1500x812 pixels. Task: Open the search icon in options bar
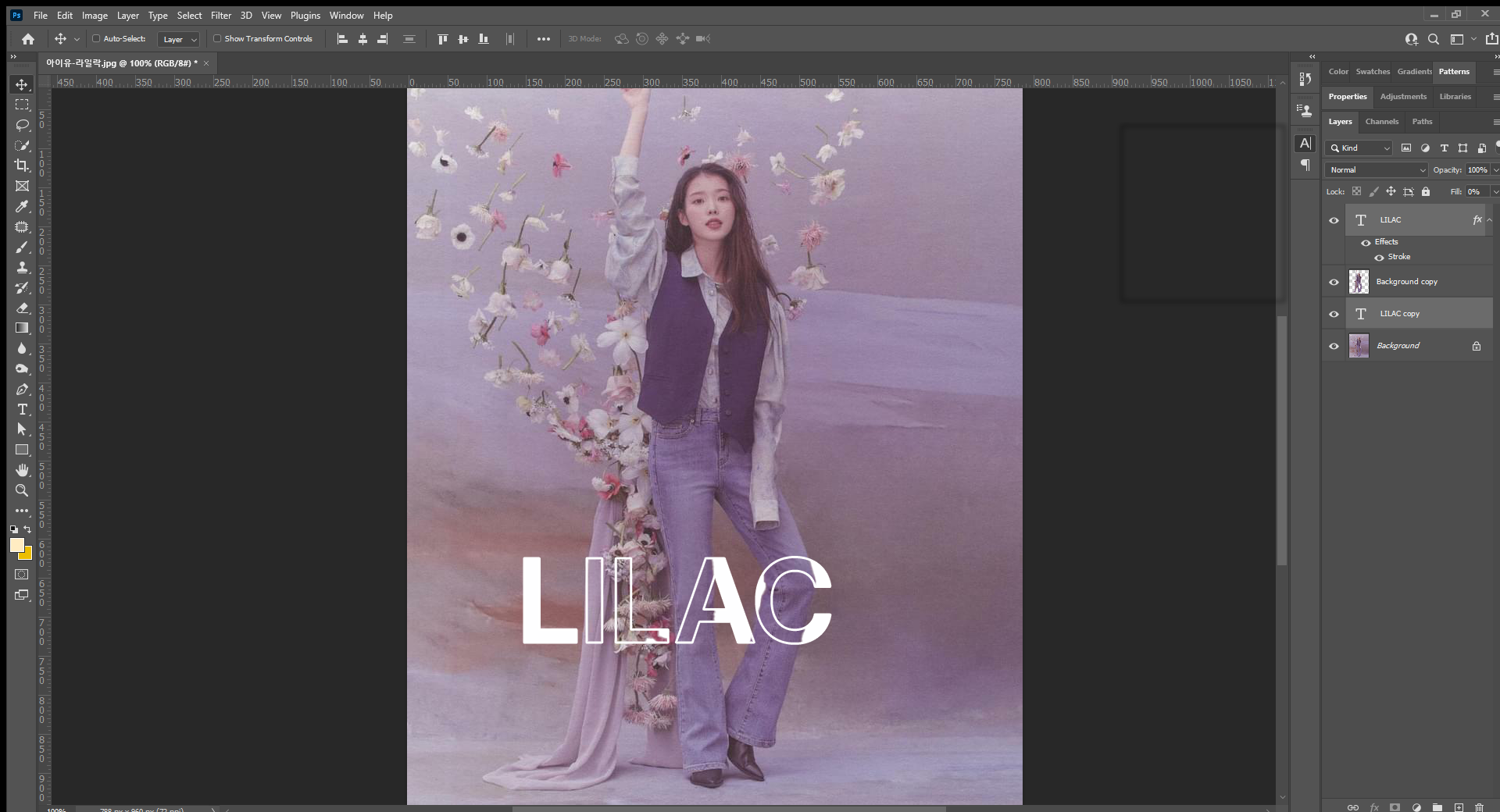[x=1434, y=39]
